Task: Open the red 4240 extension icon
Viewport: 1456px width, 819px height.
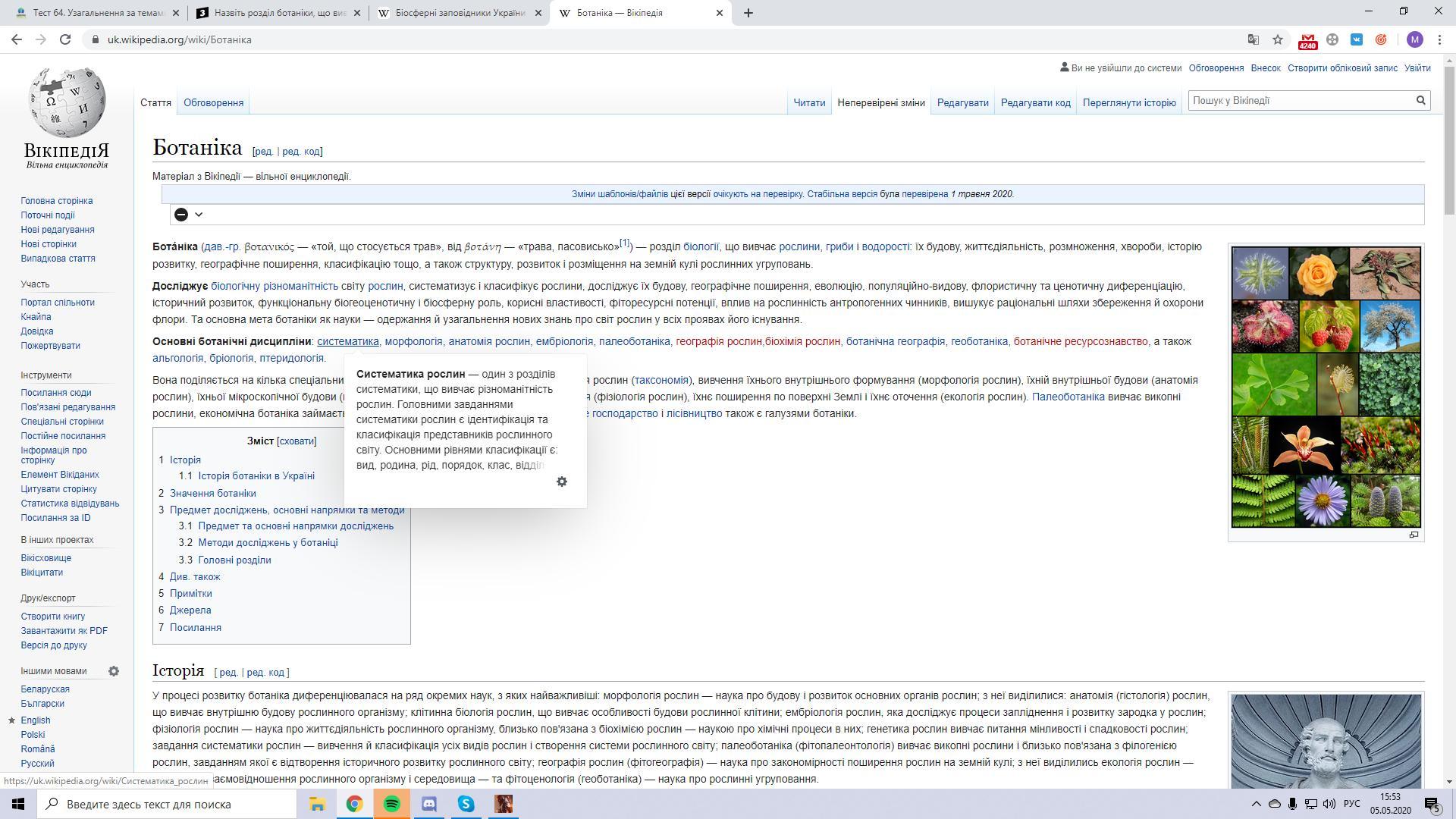Action: 1307,40
